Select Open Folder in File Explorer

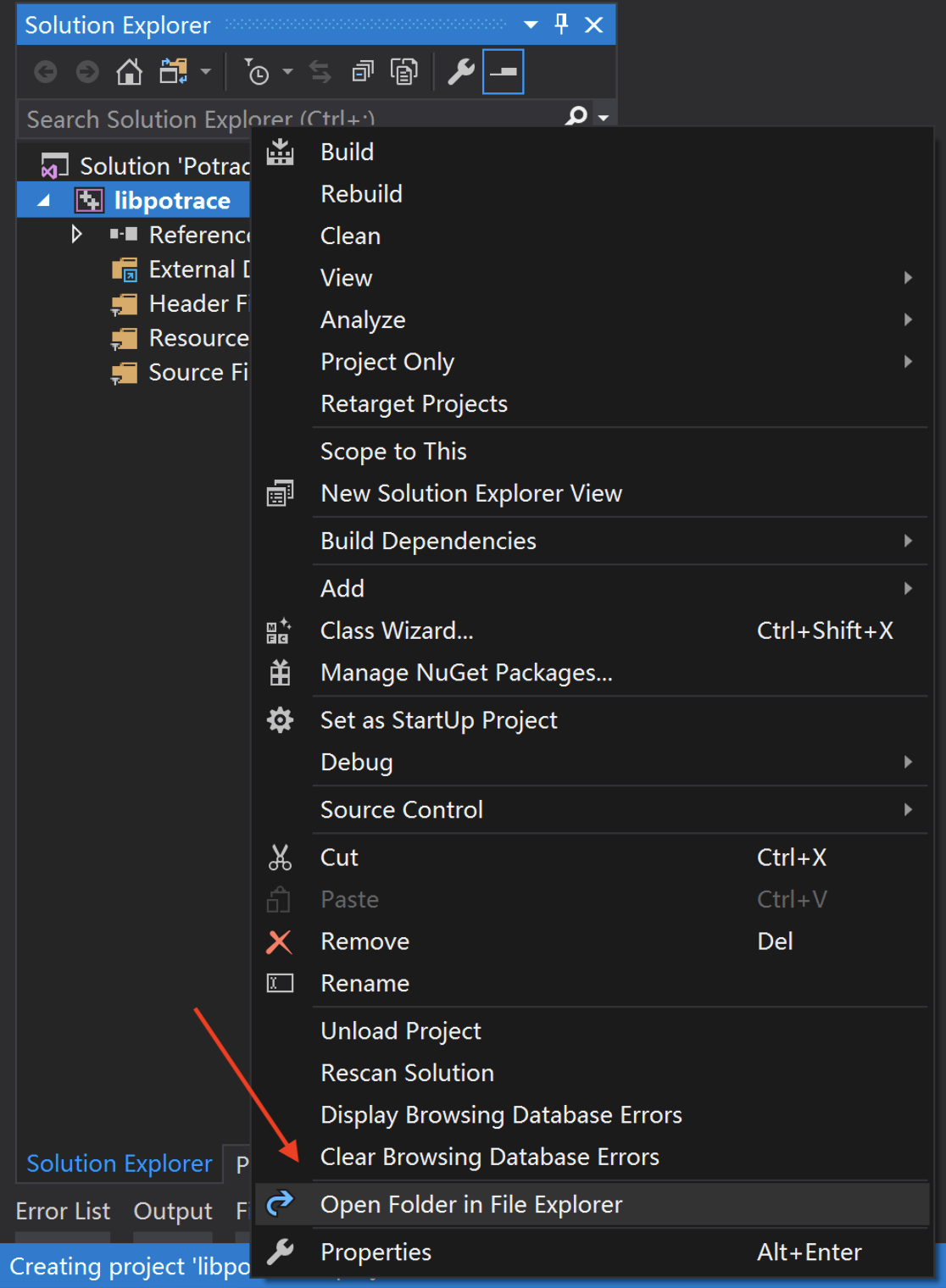tap(471, 1204)
